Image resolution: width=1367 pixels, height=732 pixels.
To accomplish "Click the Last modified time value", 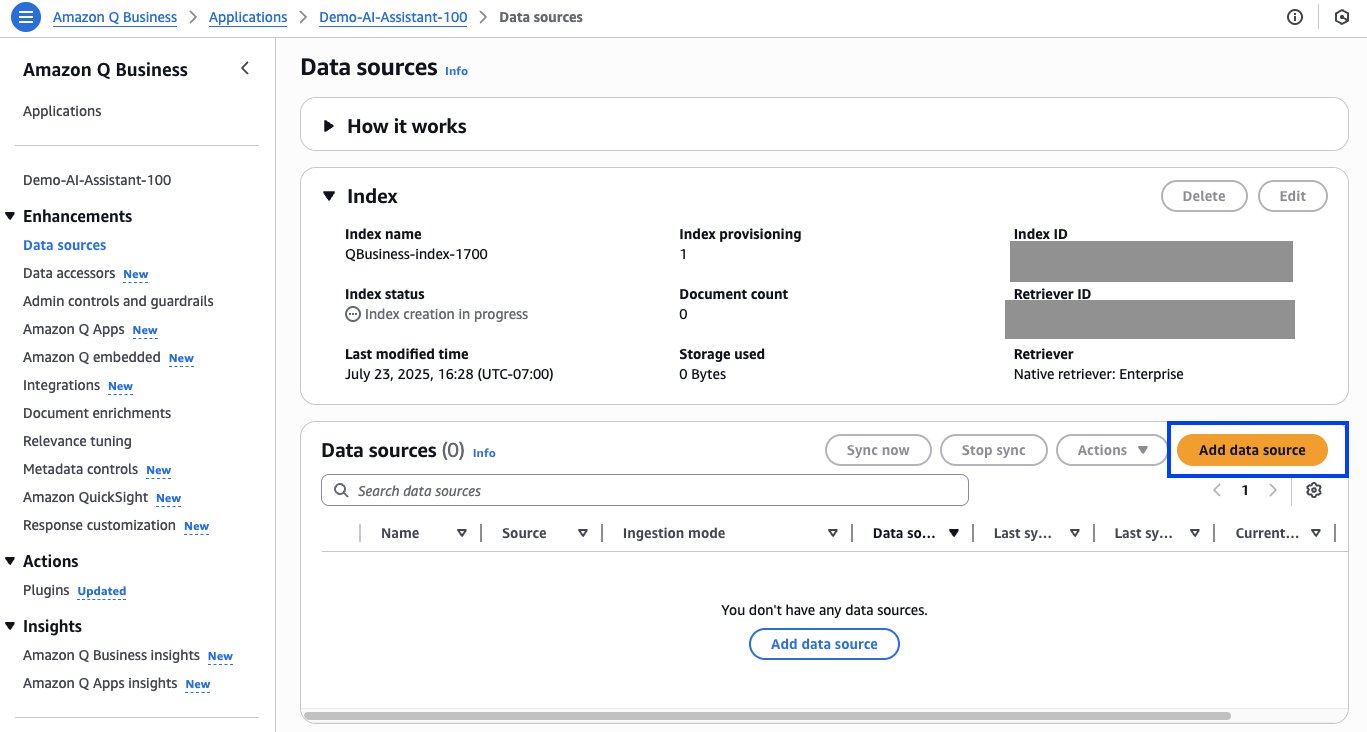I will (449, 374).
